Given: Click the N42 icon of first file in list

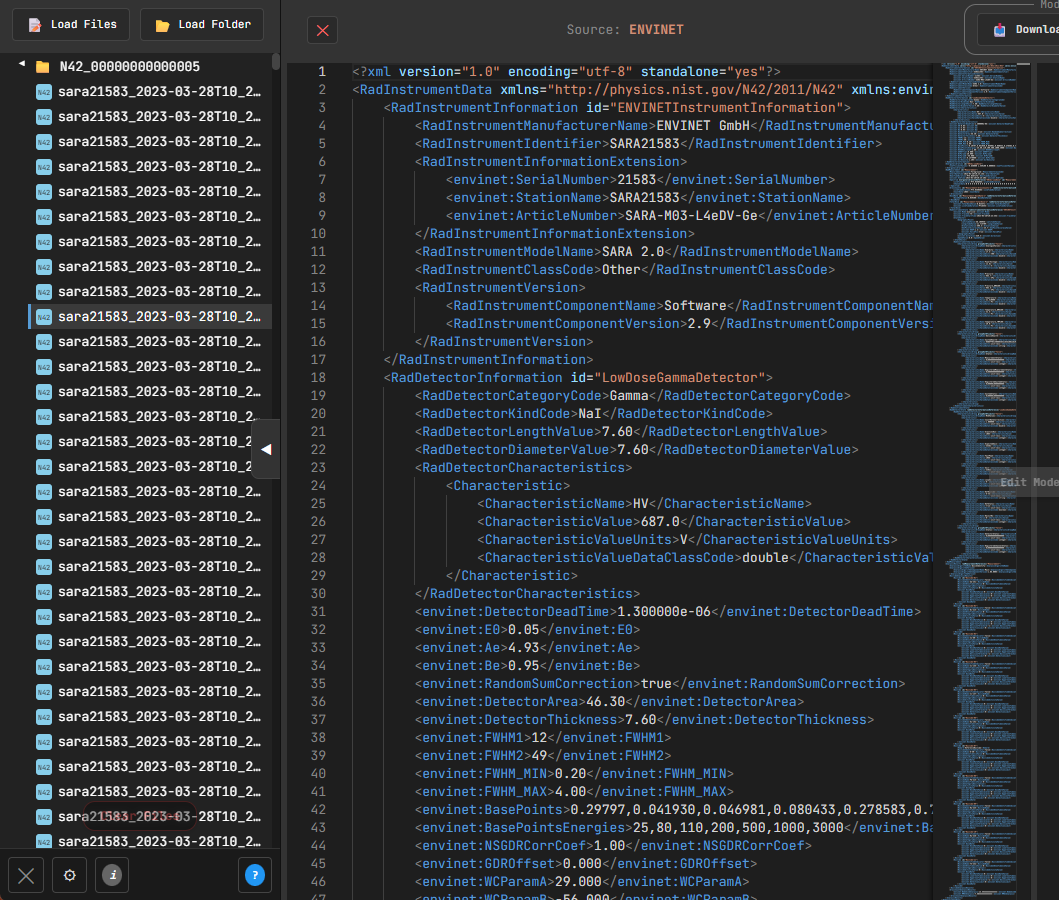Looking at the screenshot, I should pyautogui.click(x=44, y=92).
